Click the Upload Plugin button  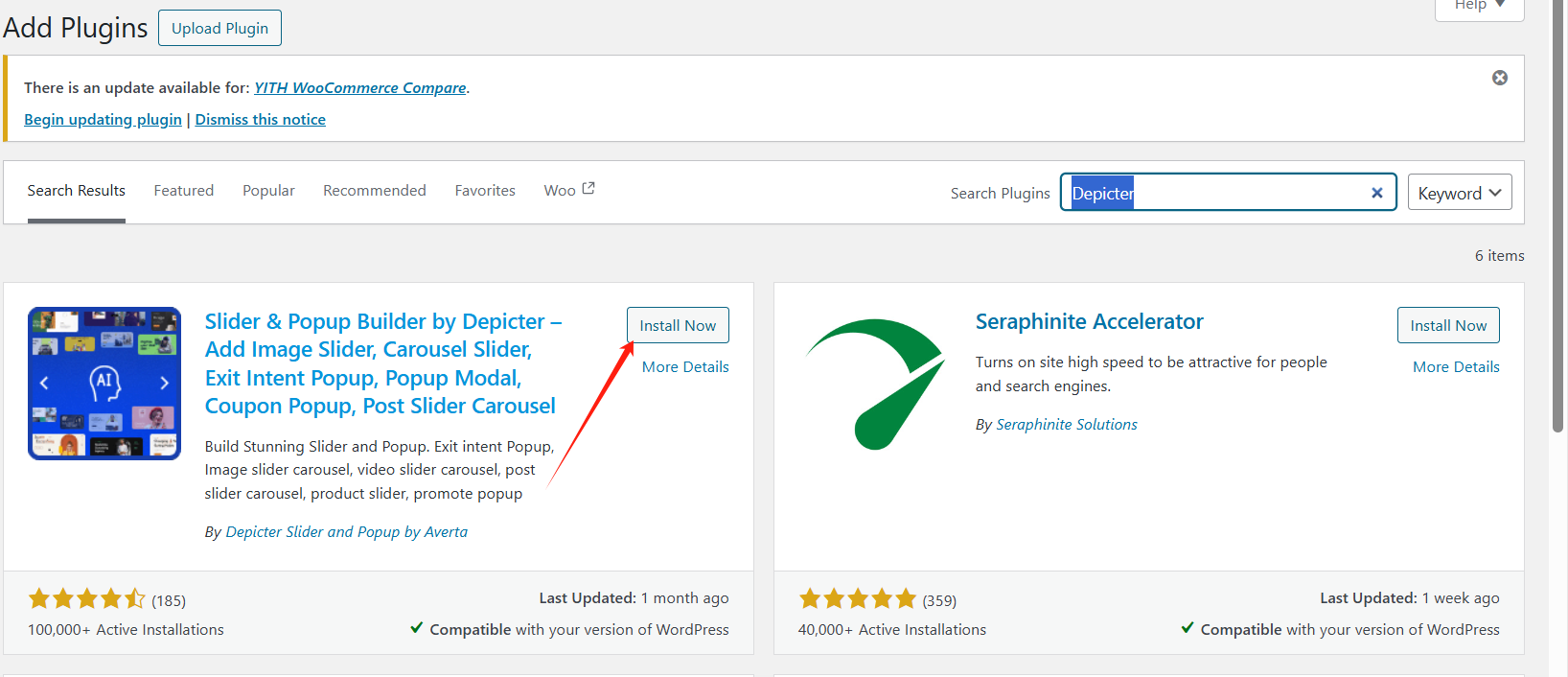219,28
